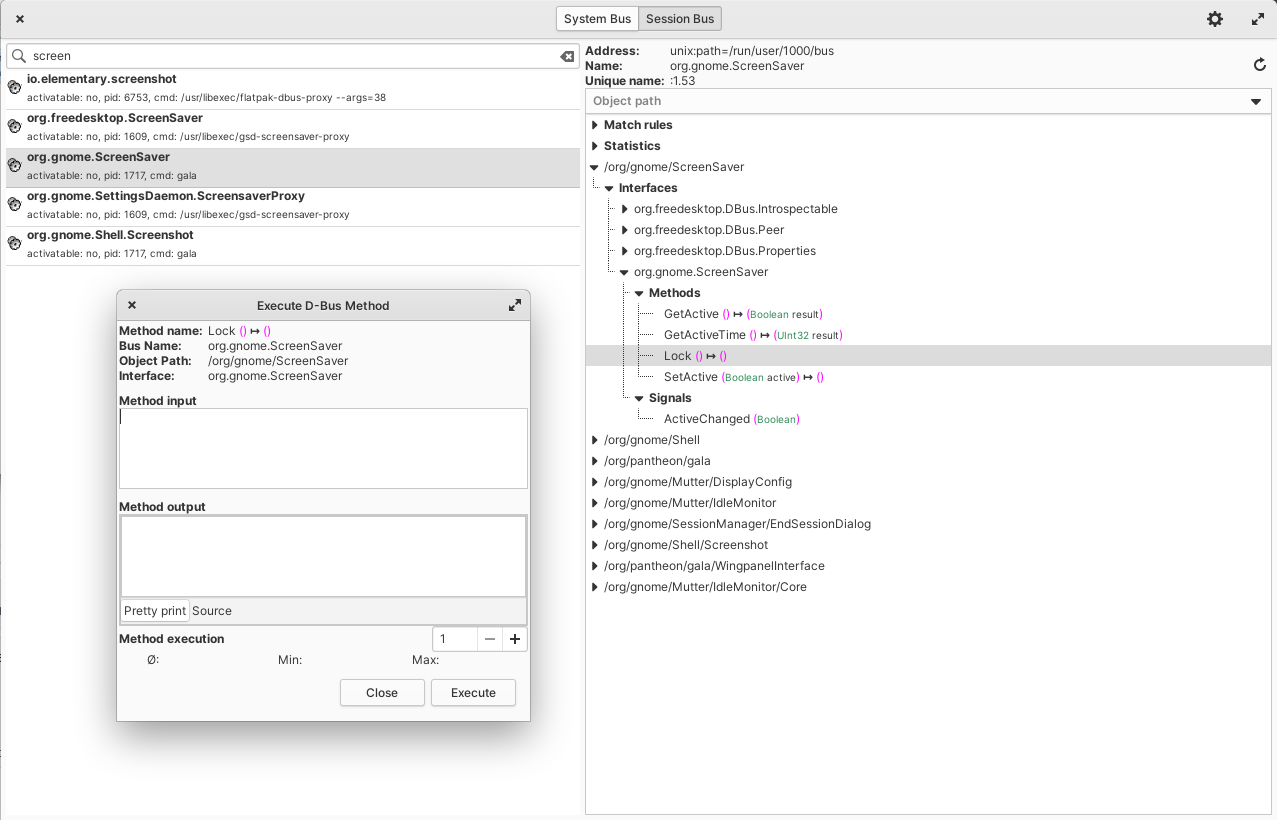Collapse the Interfaces node
Screen dimensions: 1277x820
coord(610,188)
